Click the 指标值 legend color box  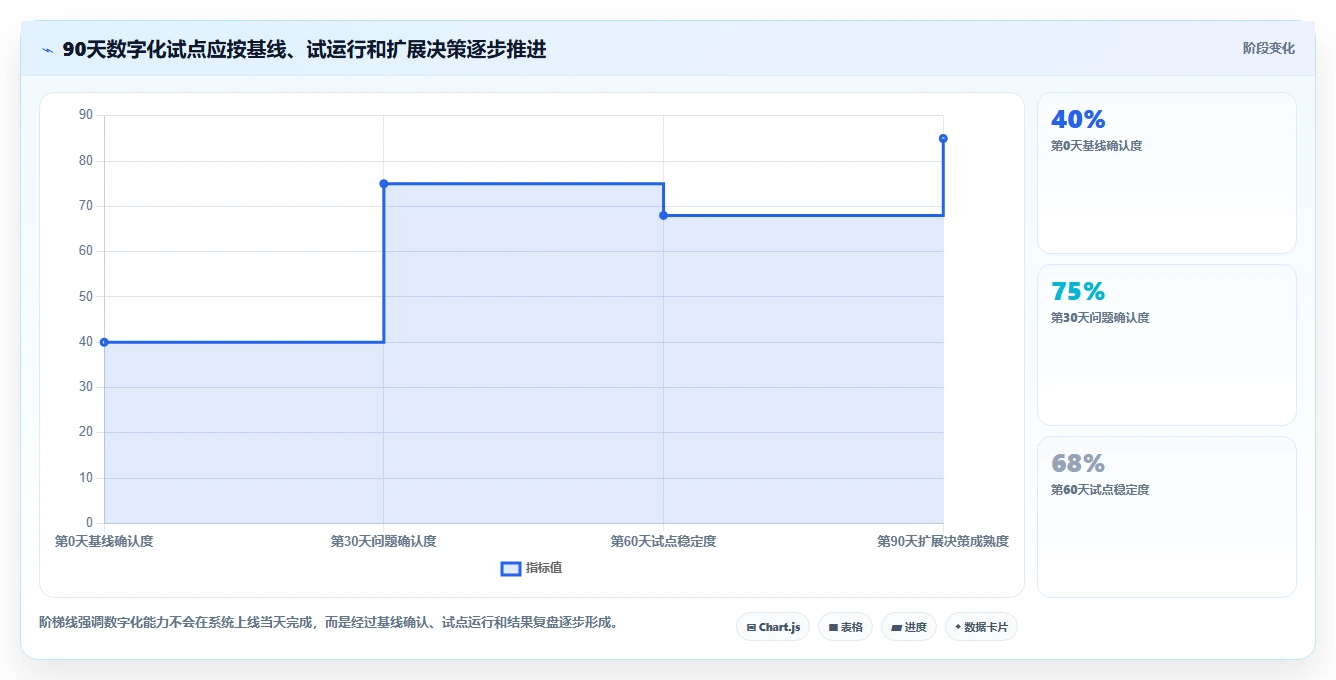510,569
